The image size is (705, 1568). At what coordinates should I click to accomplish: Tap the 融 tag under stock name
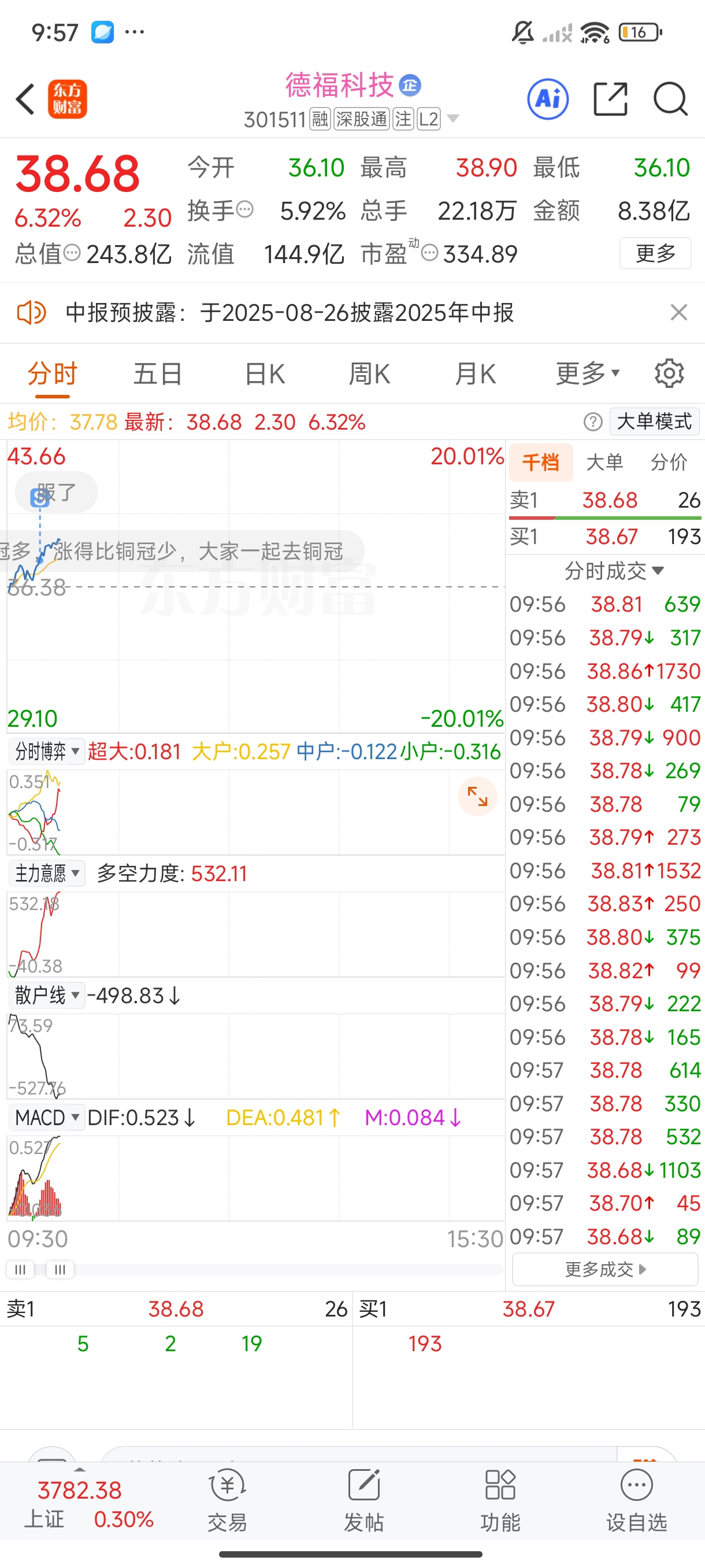(320, 119)
